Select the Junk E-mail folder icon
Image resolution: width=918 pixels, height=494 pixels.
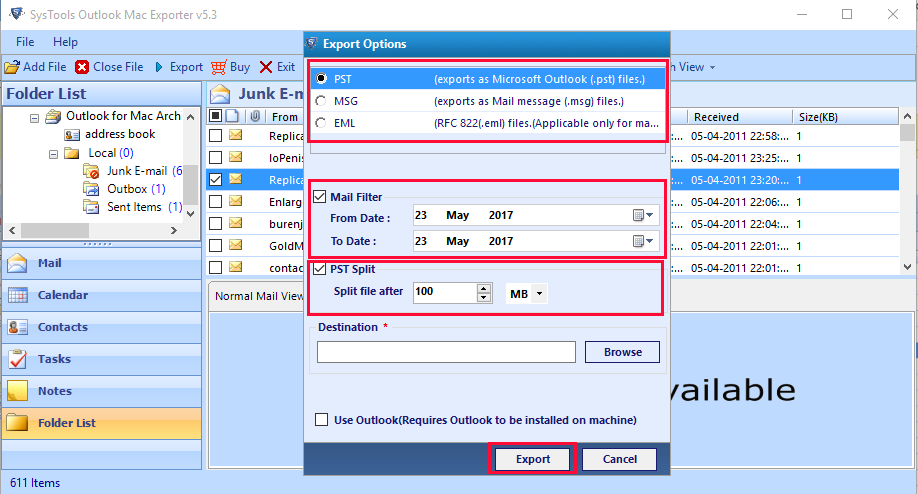91,171
